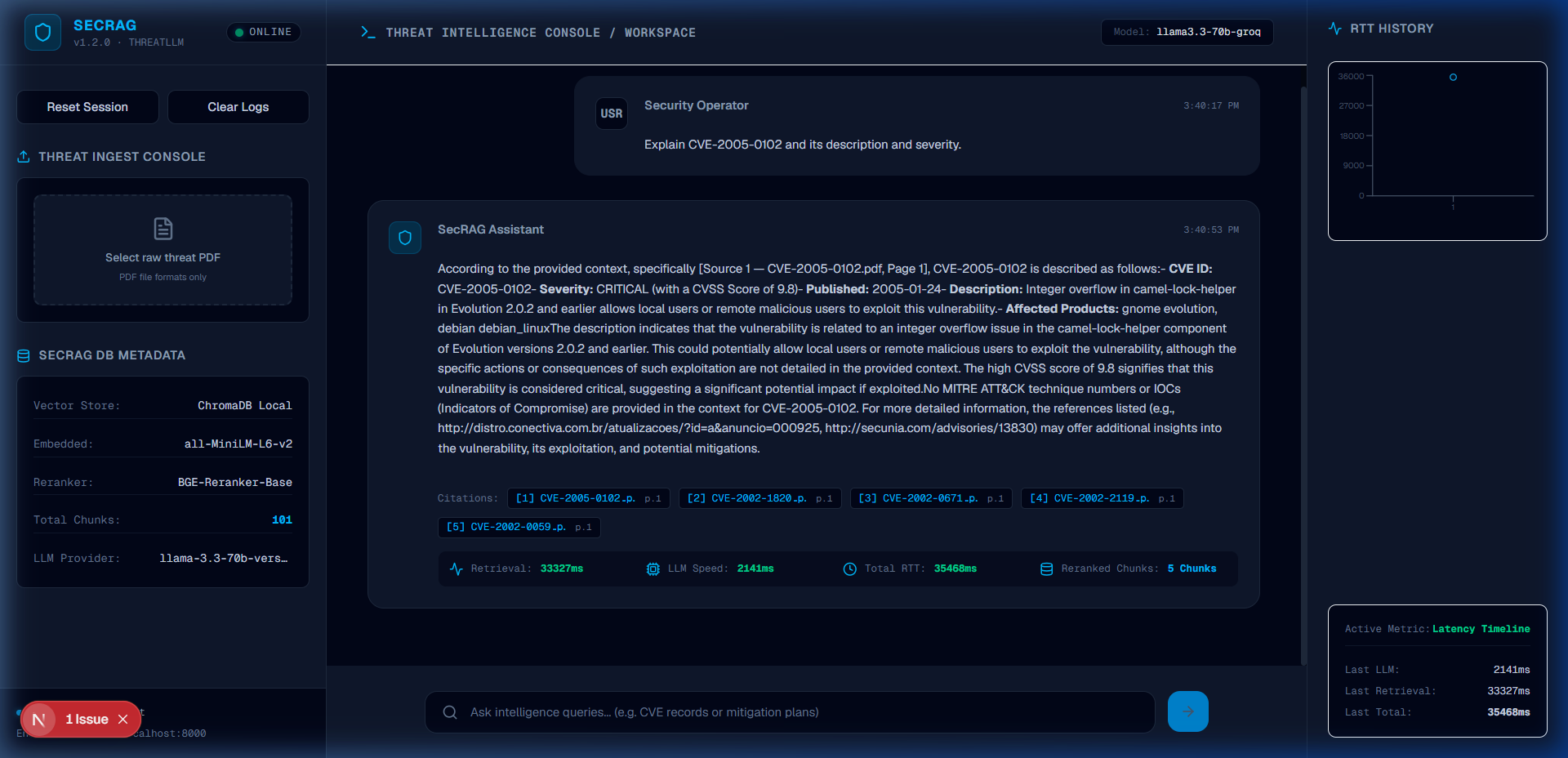Click the 5 Chunks reranked value
The width and height of the screenshot is (1568, 758).
1192,568
